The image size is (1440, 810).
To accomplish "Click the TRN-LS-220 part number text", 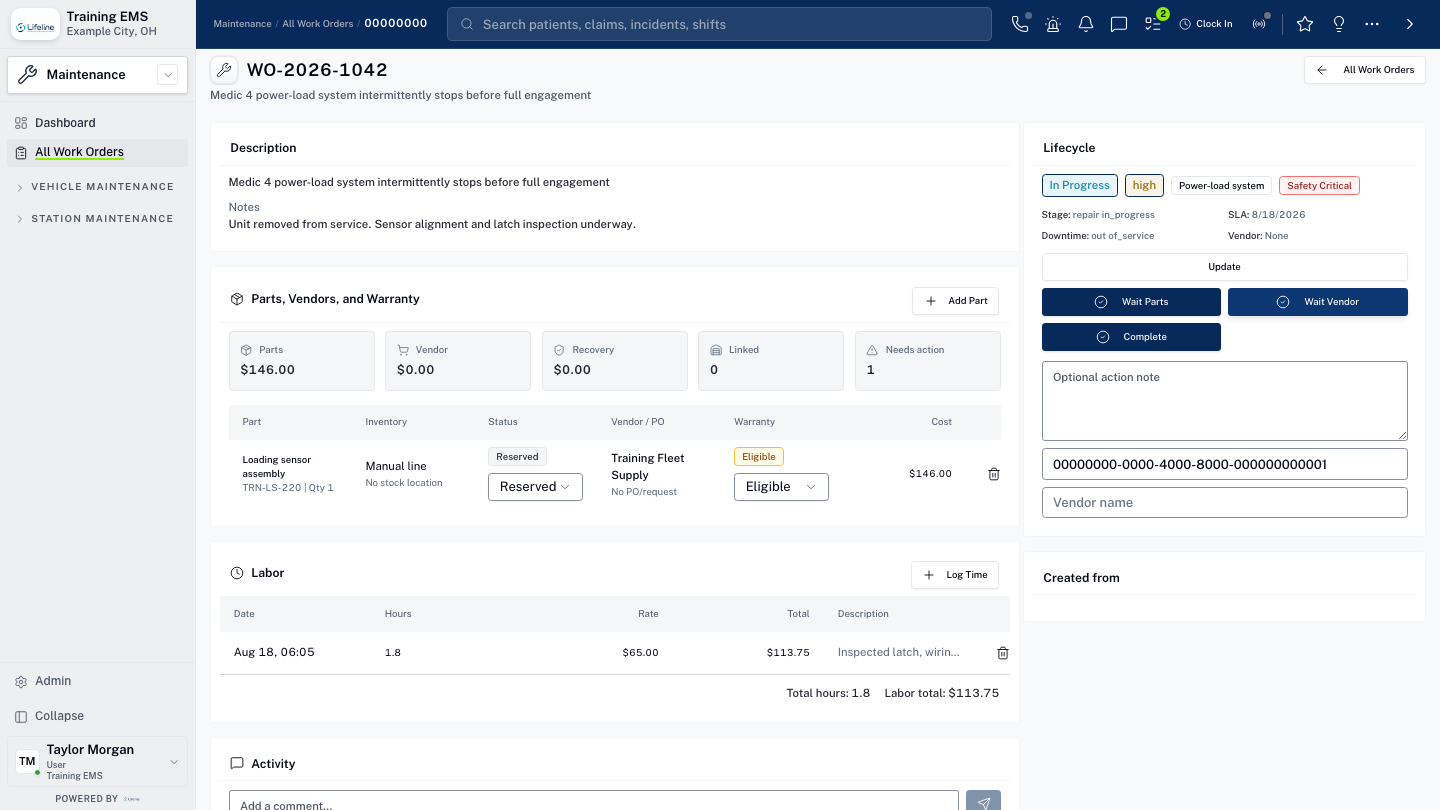I will 272,488.
